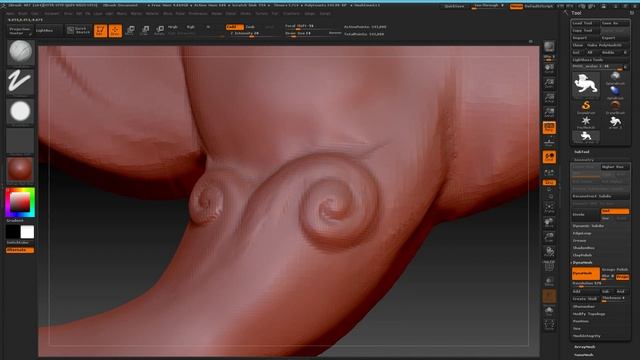Image resolution: width=640 pixels, height=360 pixels.
Task: Expand the Crease section
Action: tap(580, 240)
